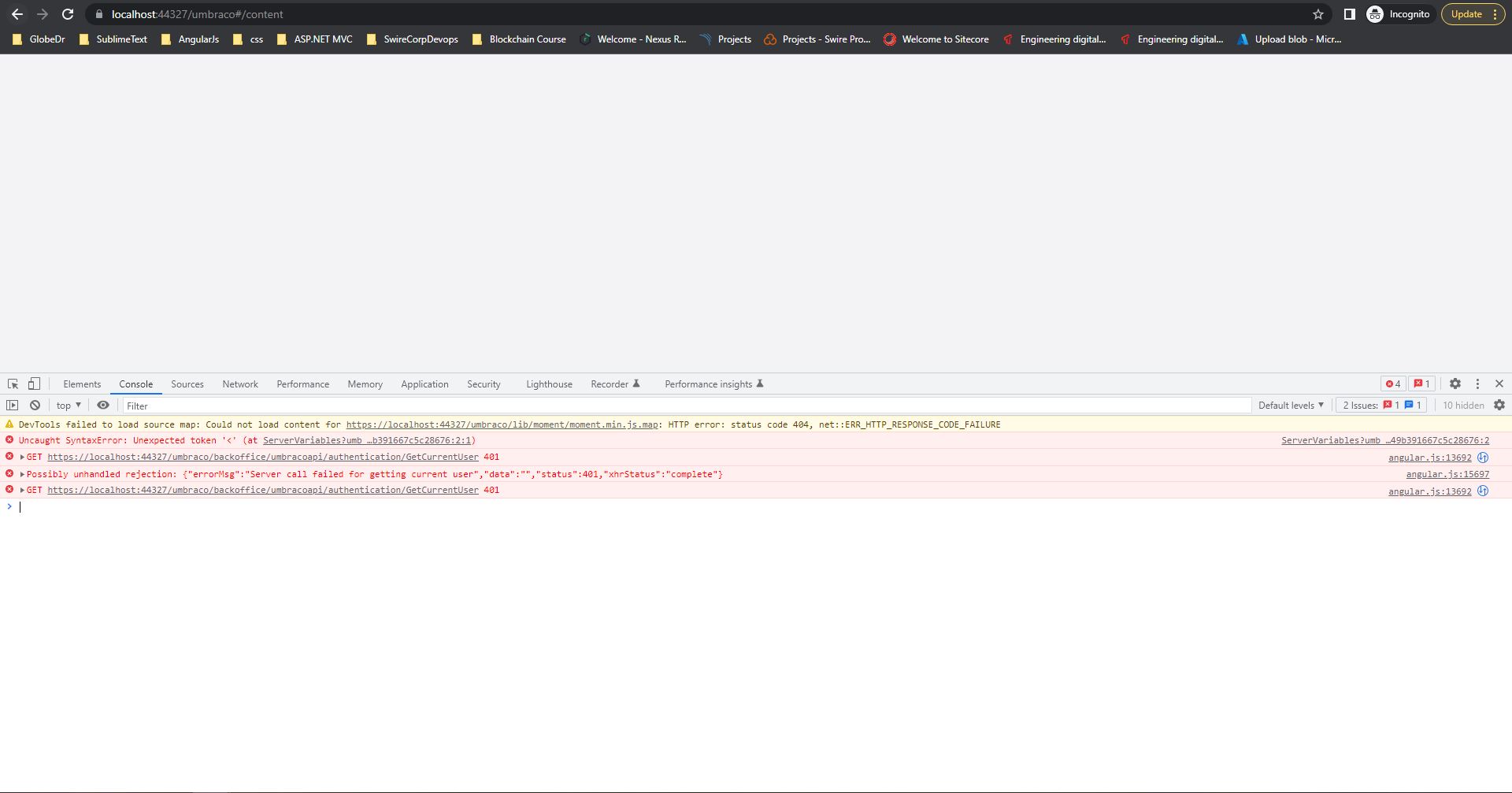Create live expression with eye icon
The height and width of the screenshot is (793, 1512).
pyautogui.click(x=103, y=406)
